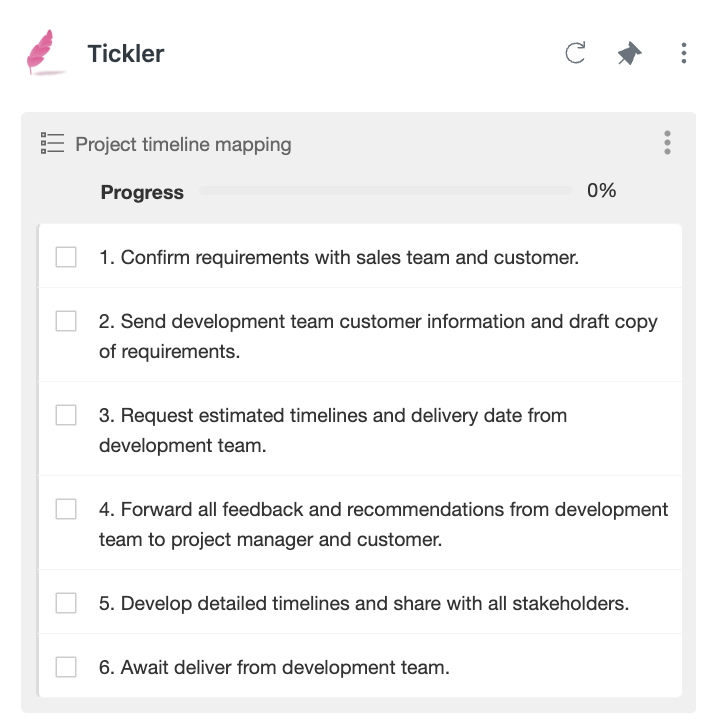Select the Project timeline mapping title

(183, 144)
